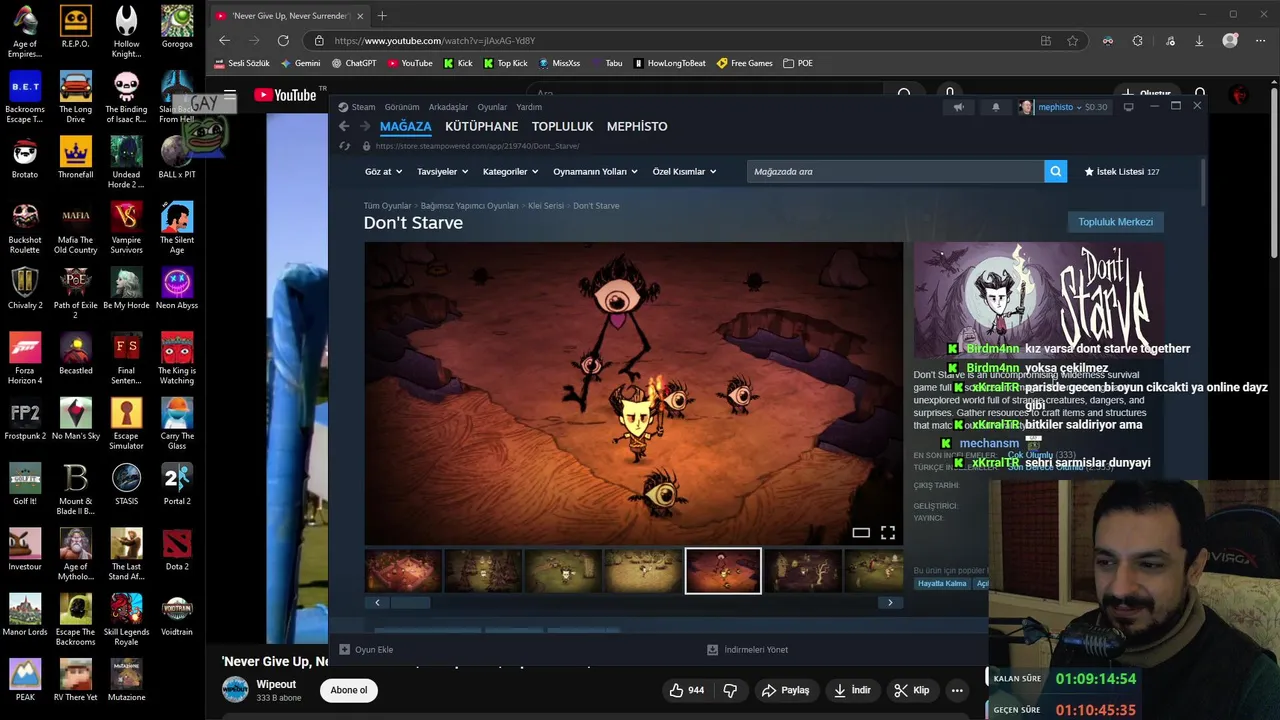Click Paylaş share button
Image resolution: width=1280 pixels, height=720 pixels.
point(785,690)
